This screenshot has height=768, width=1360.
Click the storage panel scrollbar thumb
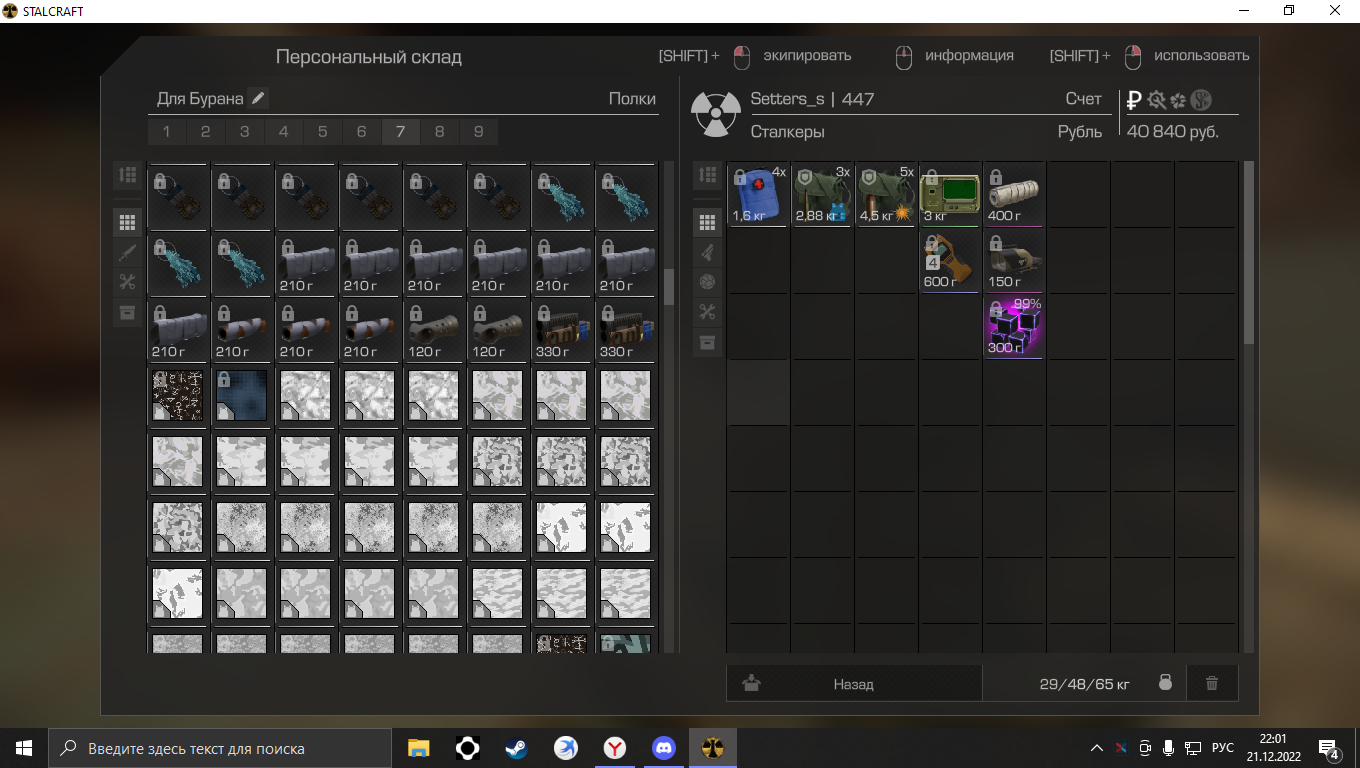669,286
